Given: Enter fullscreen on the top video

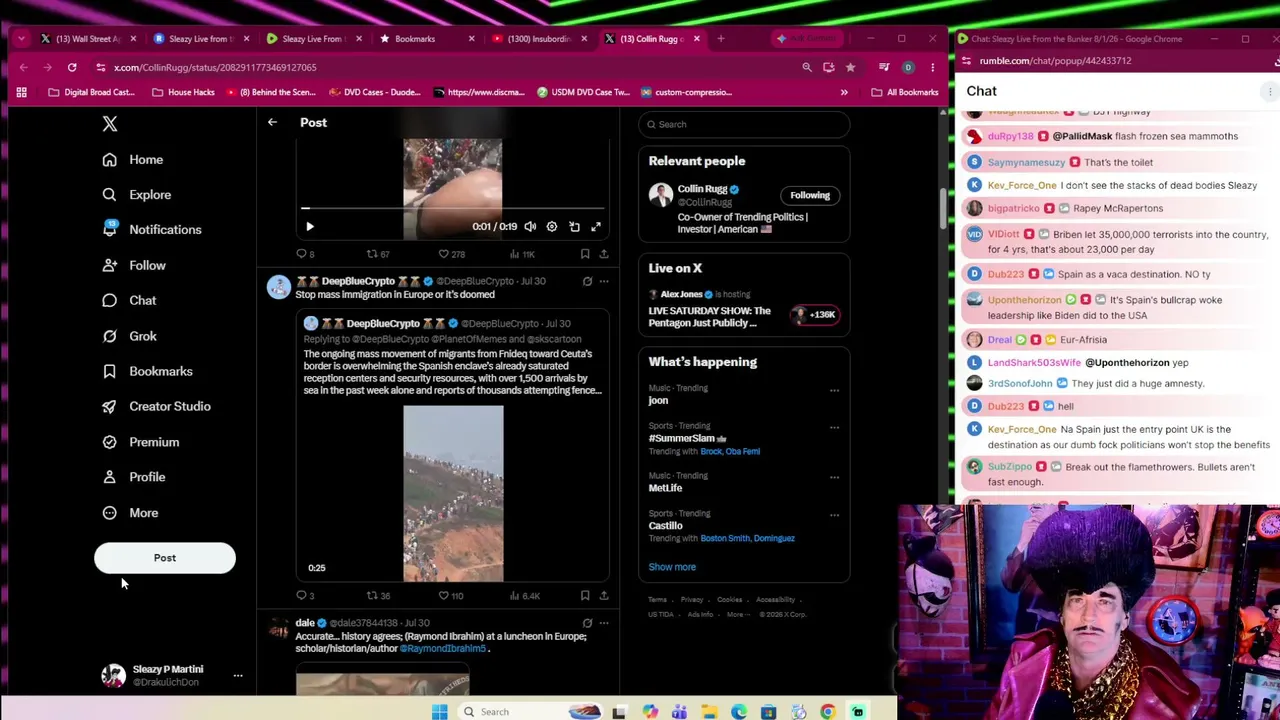Looking at the screenshot, I should point(596,227).
